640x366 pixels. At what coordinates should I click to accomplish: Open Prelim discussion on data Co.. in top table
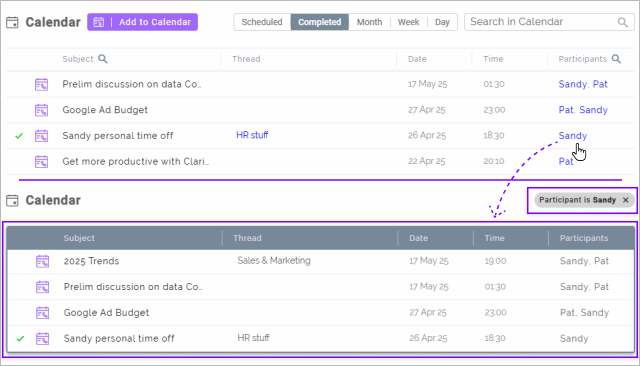132,84
